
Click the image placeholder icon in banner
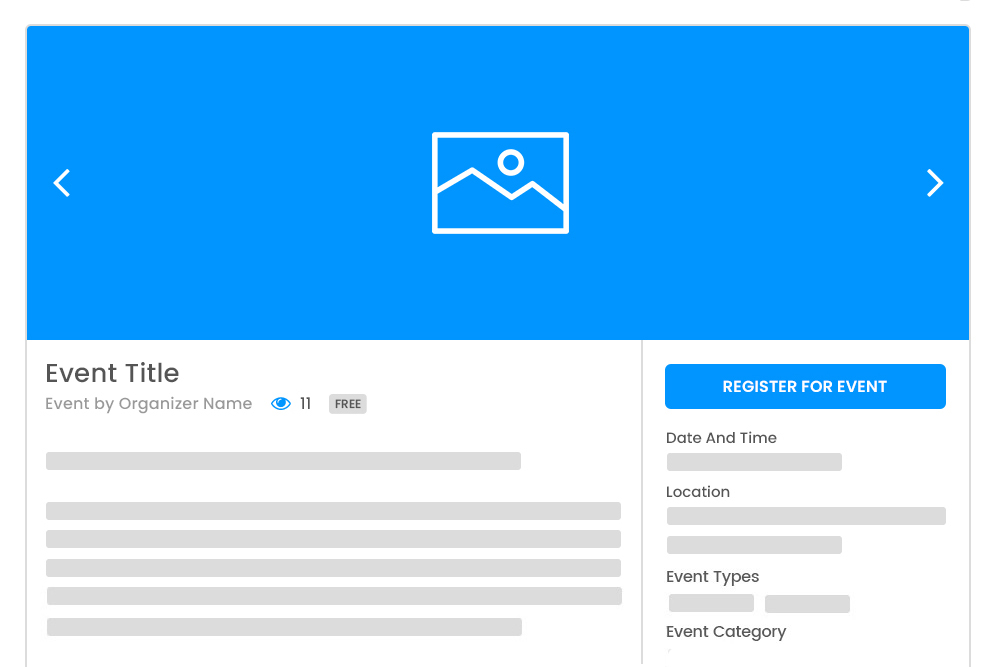click(500, 183)
